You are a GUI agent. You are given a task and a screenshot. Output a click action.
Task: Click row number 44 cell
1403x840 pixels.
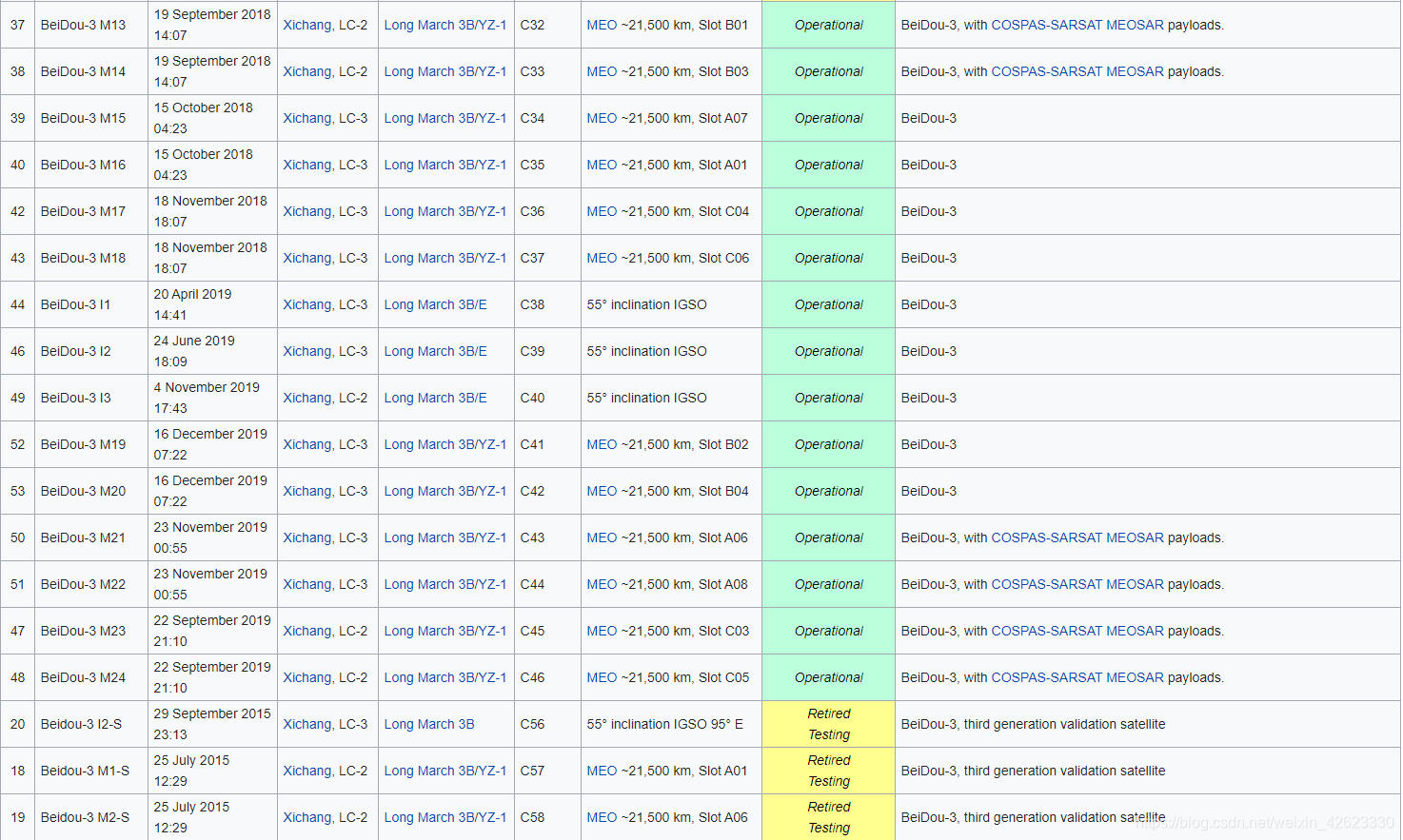[x=17, y=304]
